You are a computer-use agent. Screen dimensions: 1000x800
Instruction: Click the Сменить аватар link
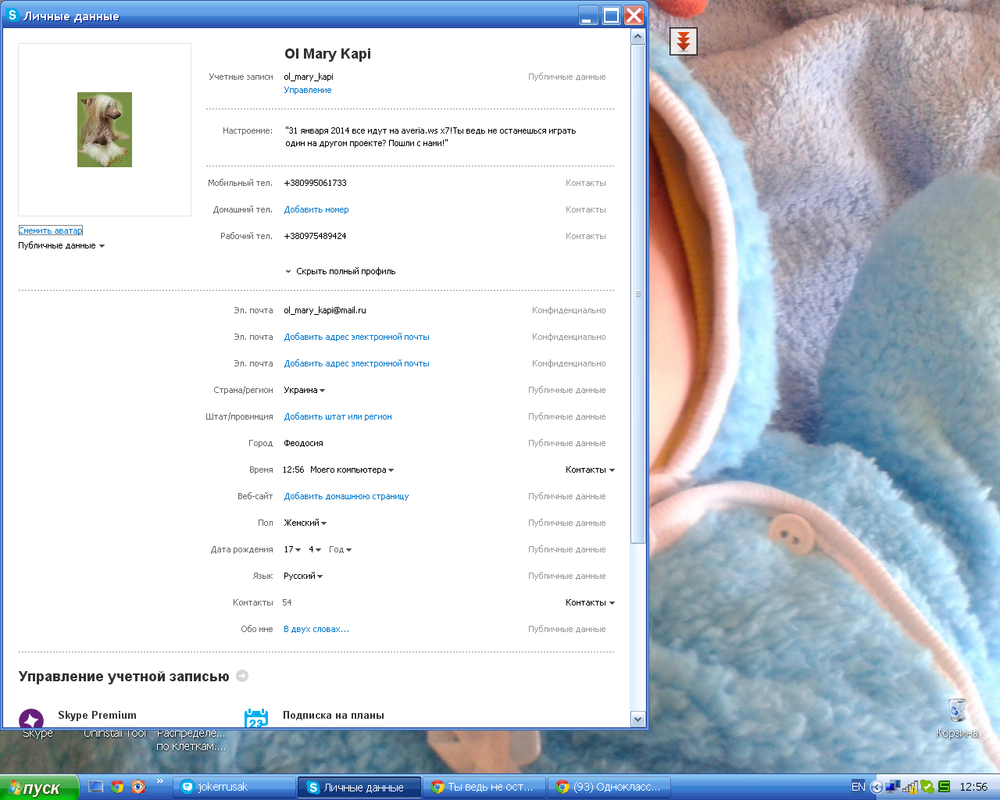(50, 231)
